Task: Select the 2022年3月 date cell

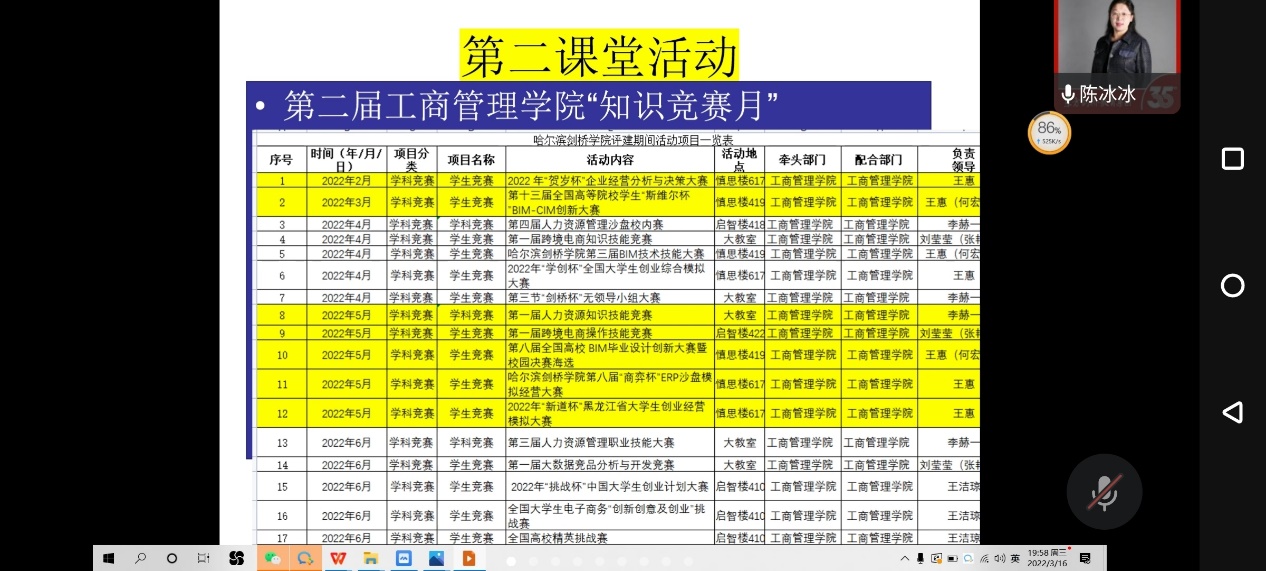Action: (x=346, y=202)
